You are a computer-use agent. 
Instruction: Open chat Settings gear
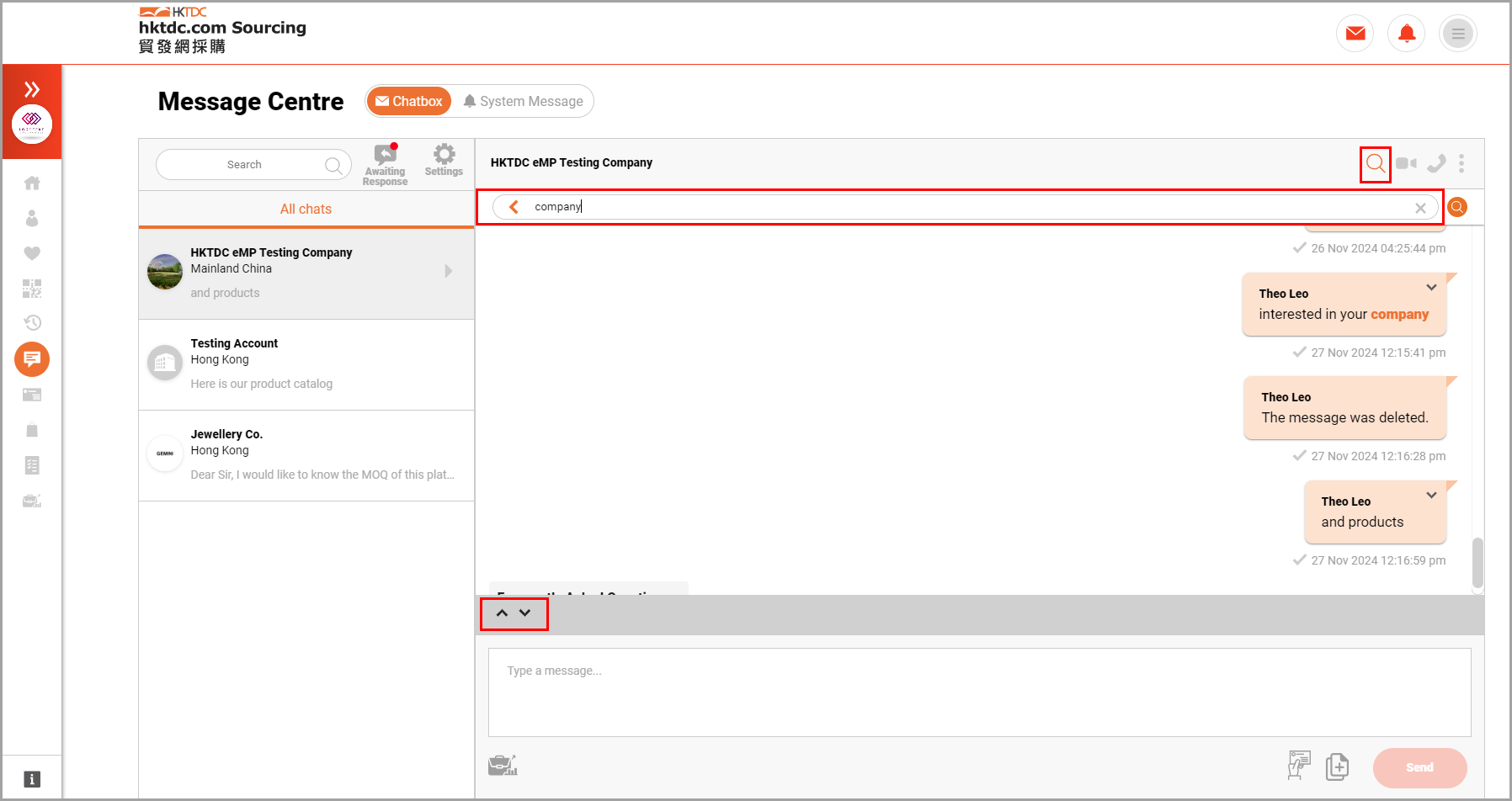(444, 160)
